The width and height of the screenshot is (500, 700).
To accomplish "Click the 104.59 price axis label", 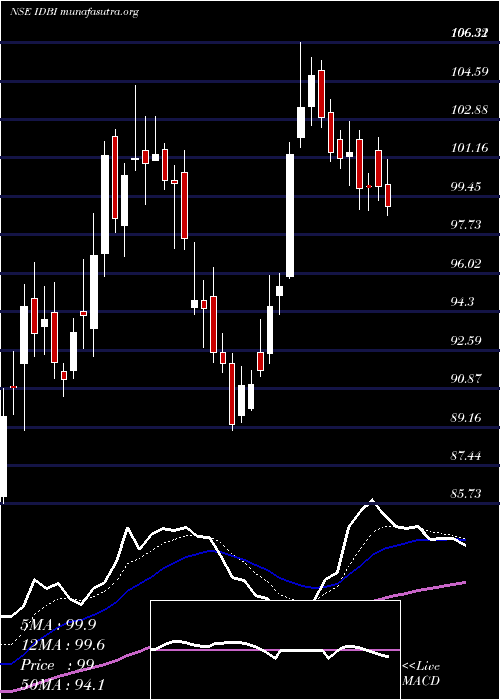I will pos(469,71).
